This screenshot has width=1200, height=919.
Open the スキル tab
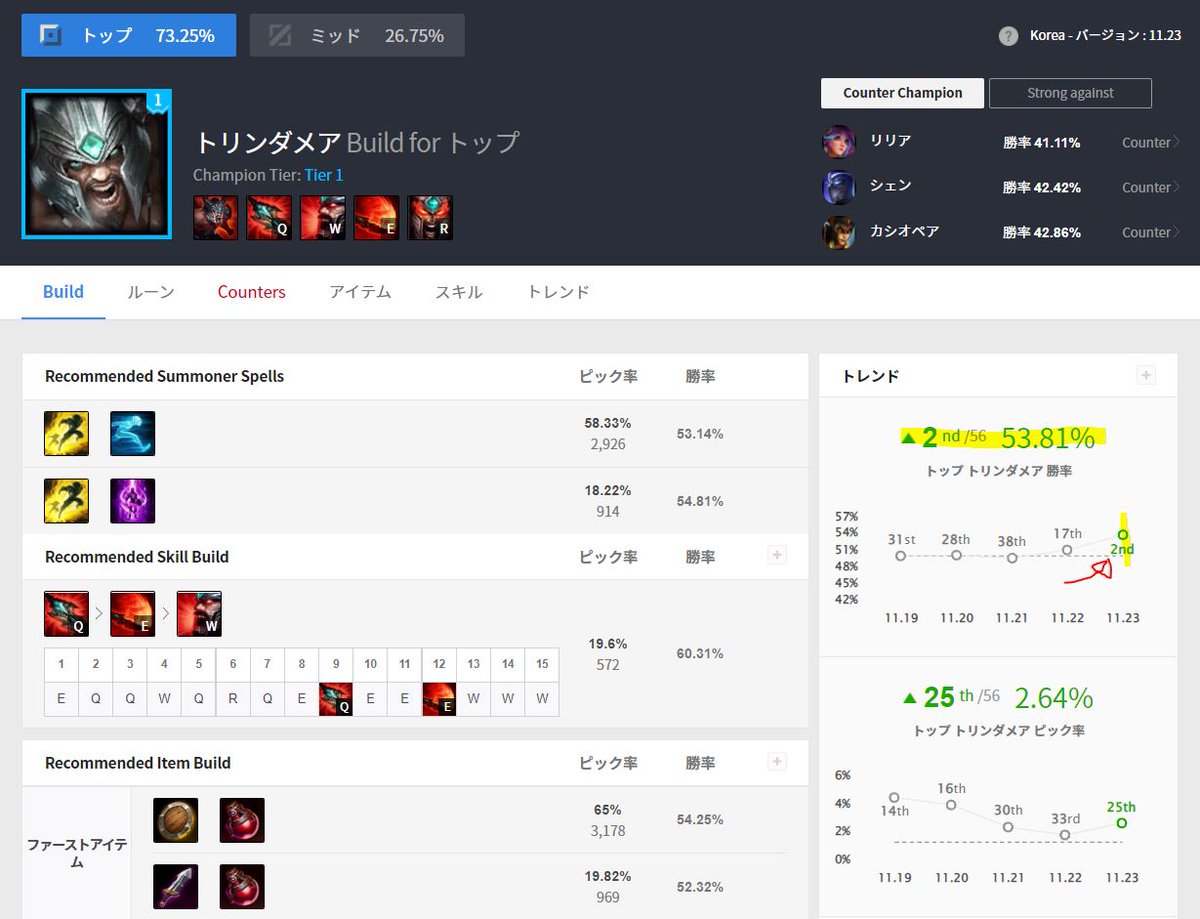tap(459, 292)
